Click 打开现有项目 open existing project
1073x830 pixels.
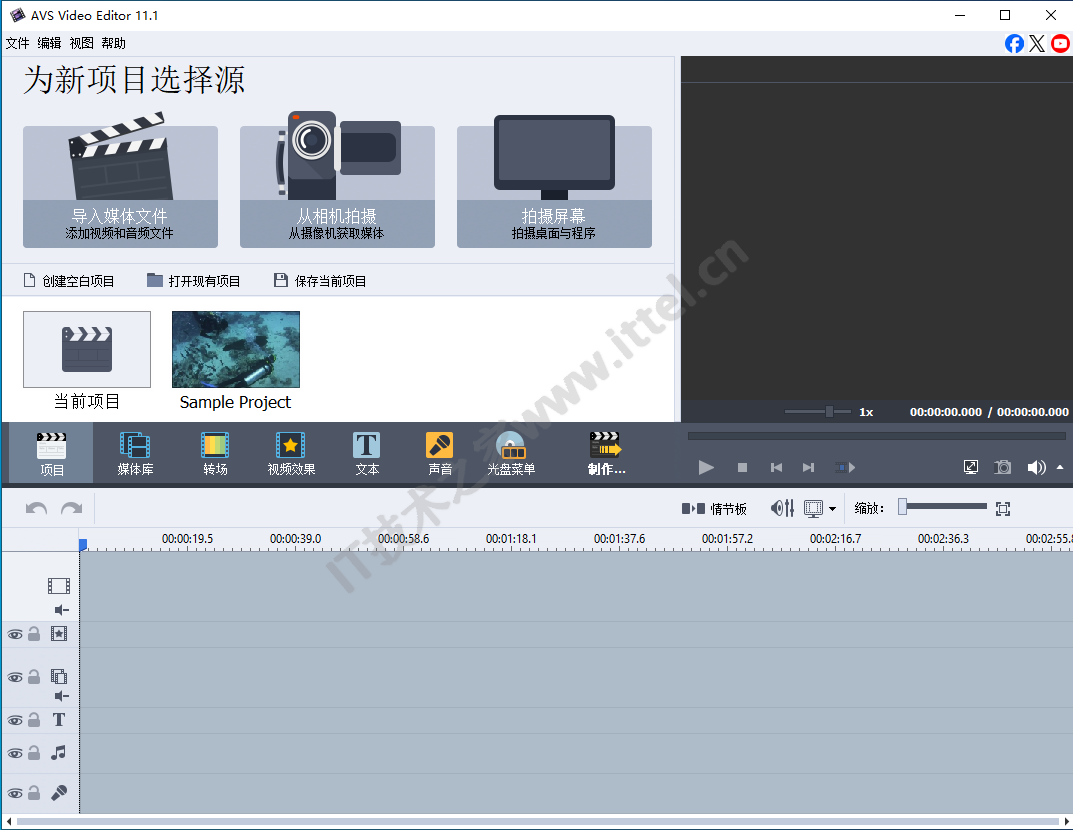pos(194,281)
